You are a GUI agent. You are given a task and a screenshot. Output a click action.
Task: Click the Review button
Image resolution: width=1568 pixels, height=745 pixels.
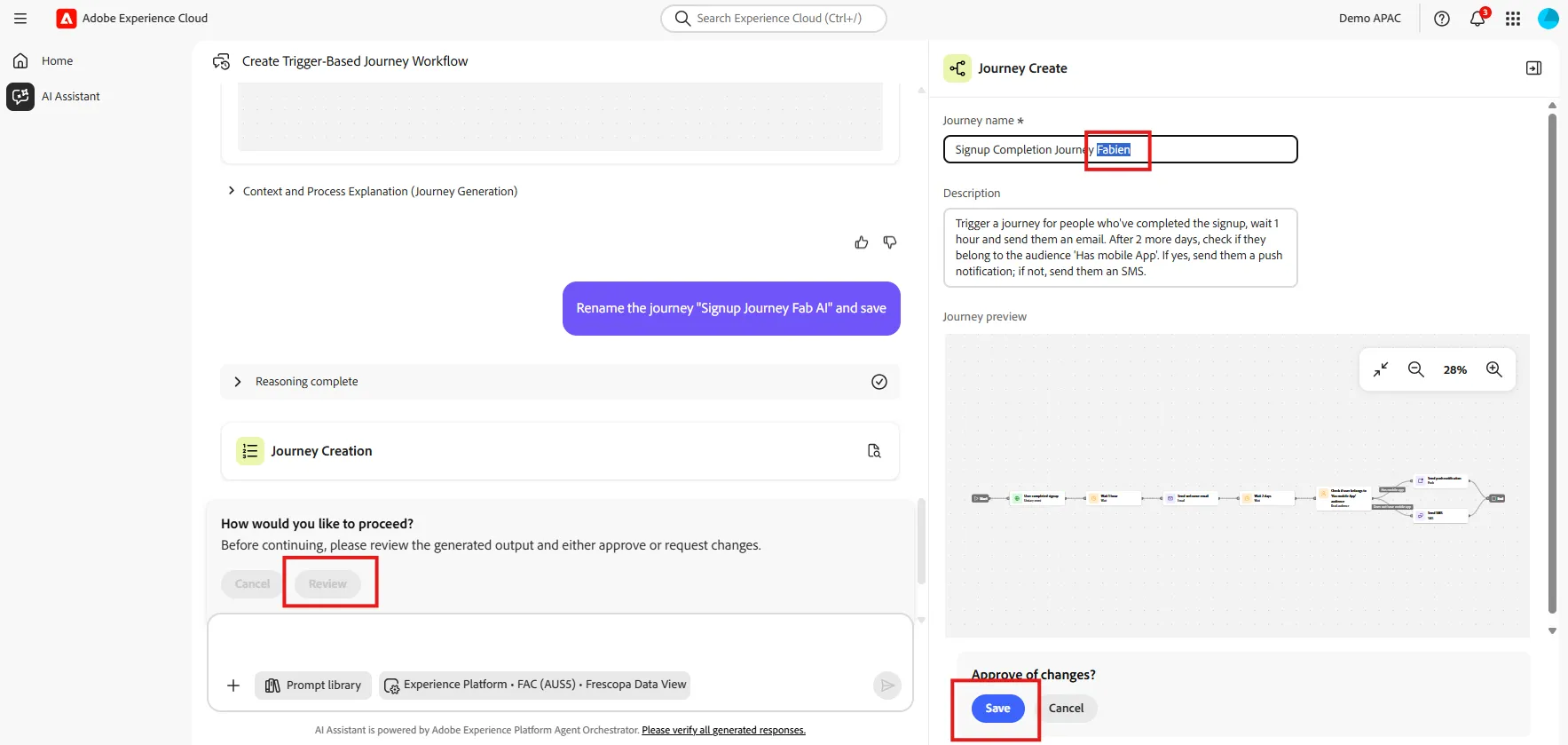click(327, 583)
